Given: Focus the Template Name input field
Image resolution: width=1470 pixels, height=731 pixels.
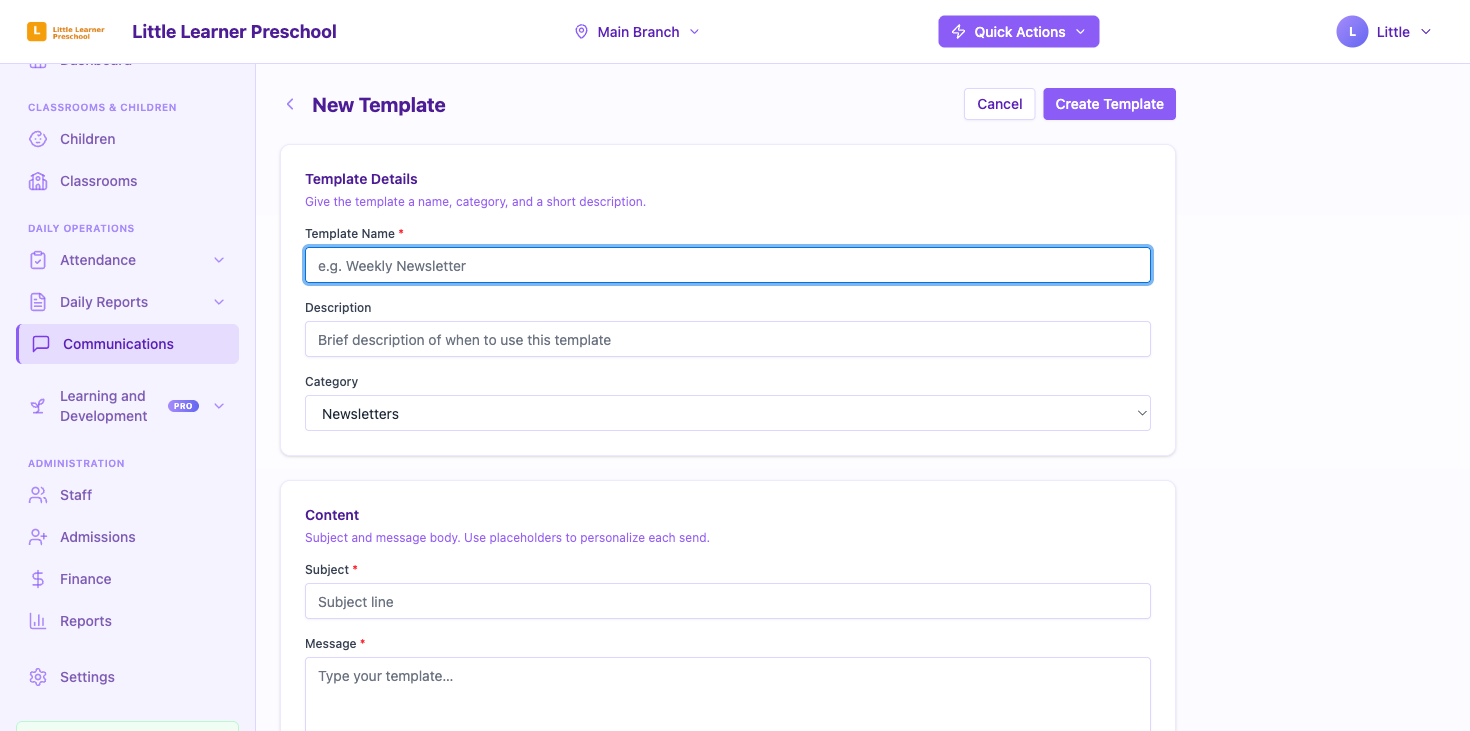Looking at the screenshot, I should point(728,265).
